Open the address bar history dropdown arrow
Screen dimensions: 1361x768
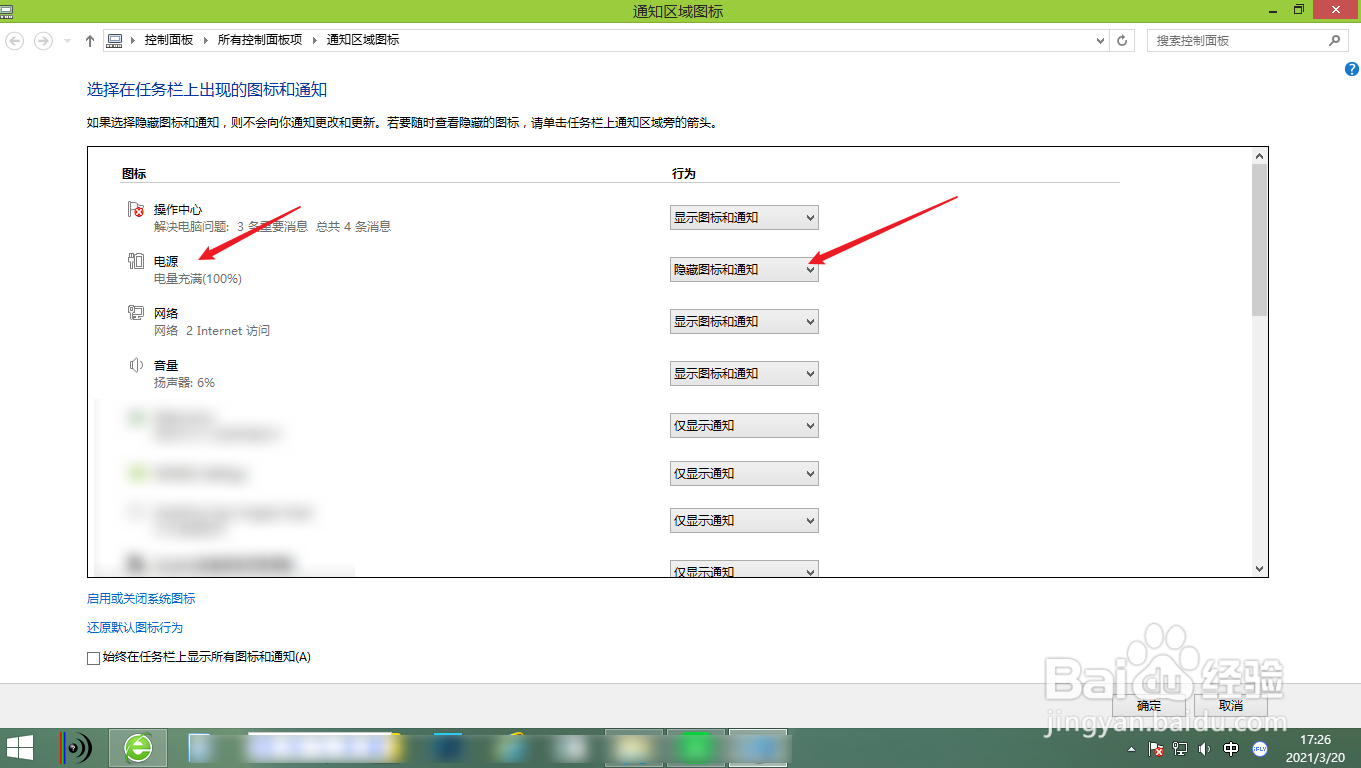point(1099,40)
